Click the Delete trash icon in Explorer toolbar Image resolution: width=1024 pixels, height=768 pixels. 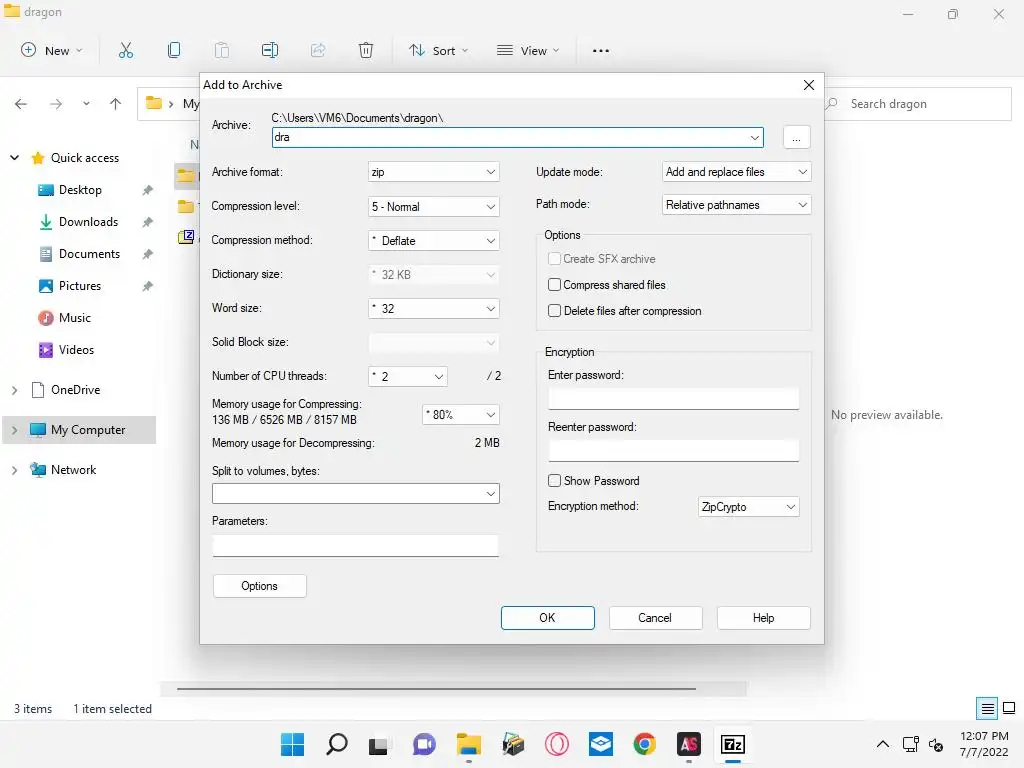point(366,50)
